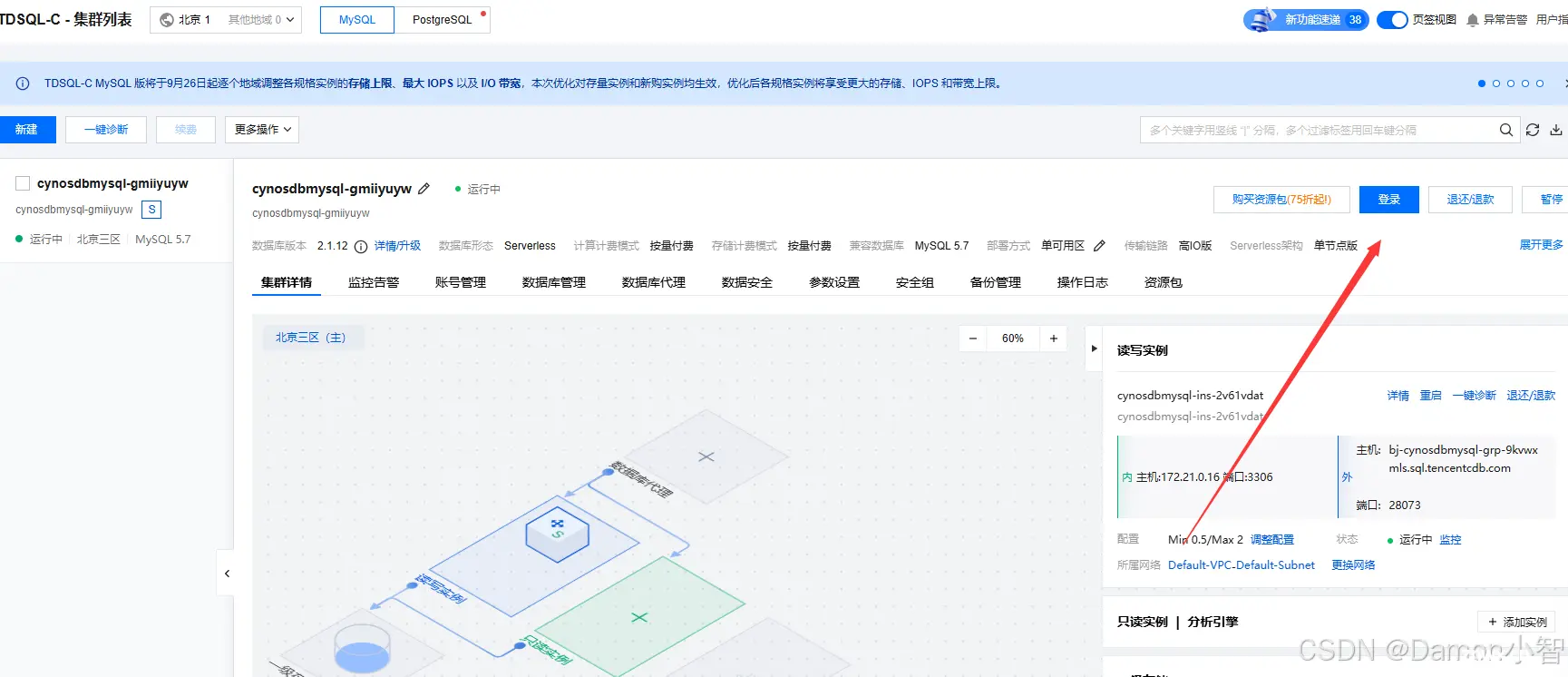Viewport: 1568px width, 677px height.
Task: Open the 监控告警 tab
Action: [x=374, y=282]
